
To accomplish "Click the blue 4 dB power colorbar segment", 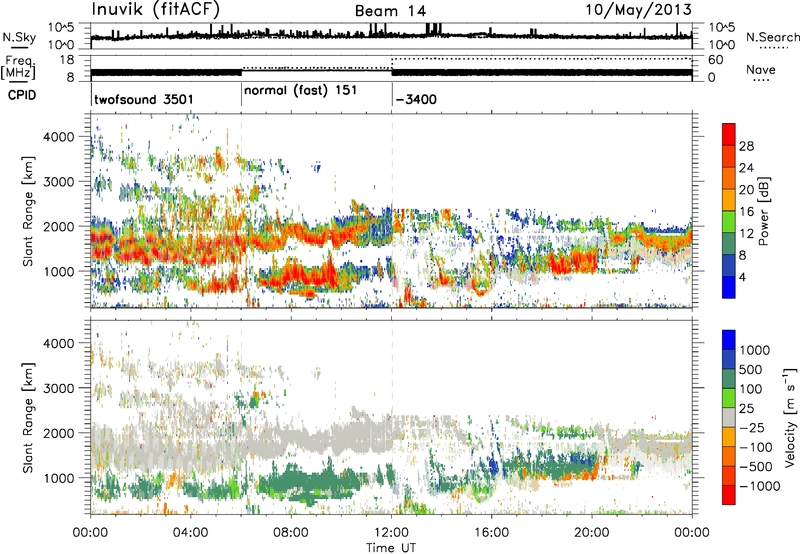I will 729,287.
